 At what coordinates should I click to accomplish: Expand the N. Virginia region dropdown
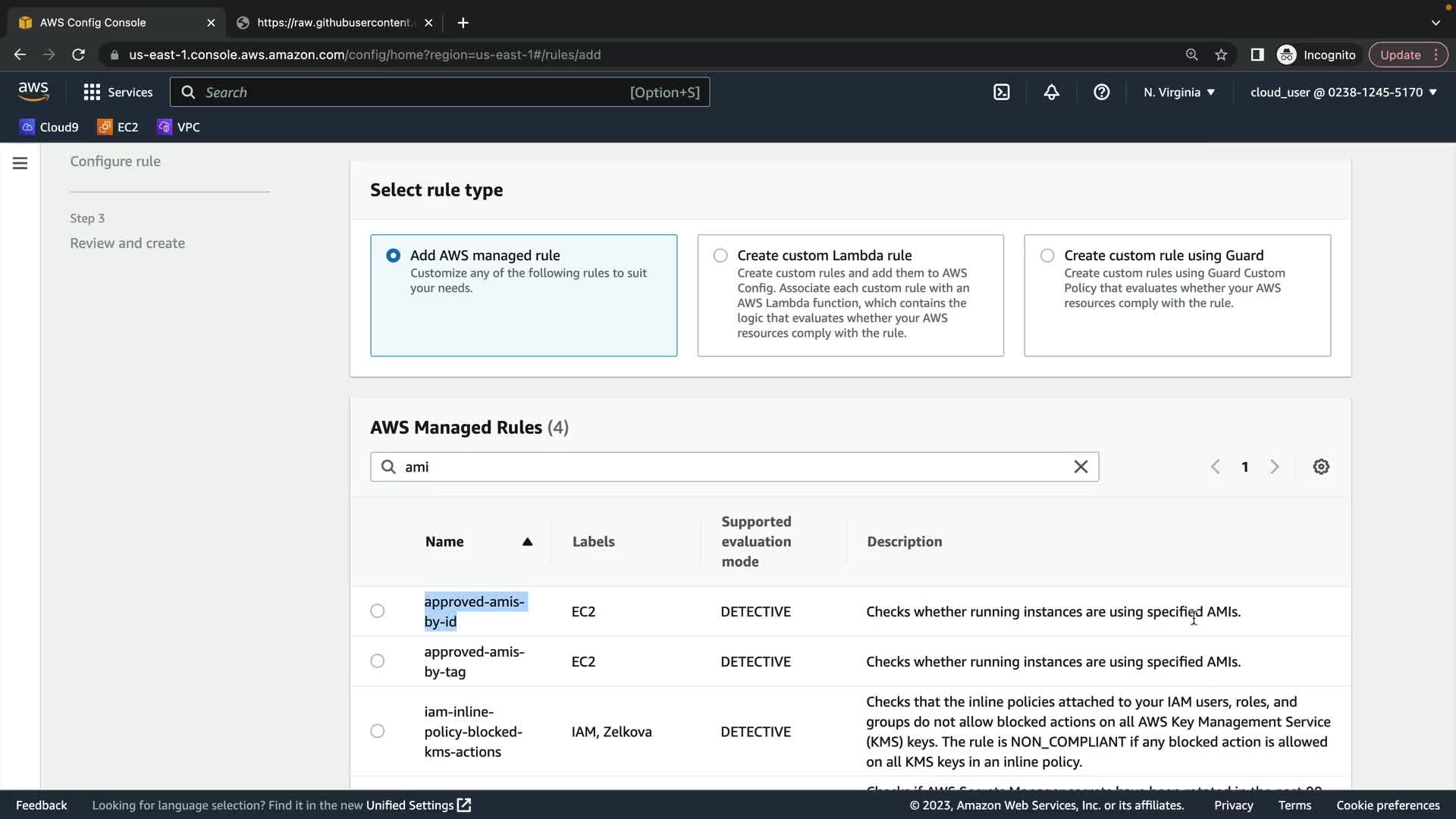(1178, 92)
